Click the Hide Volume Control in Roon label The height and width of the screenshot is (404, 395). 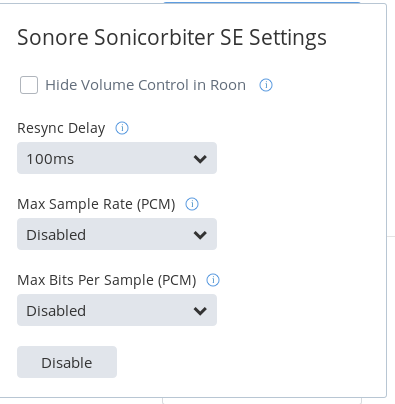click(x=145, y=85)
